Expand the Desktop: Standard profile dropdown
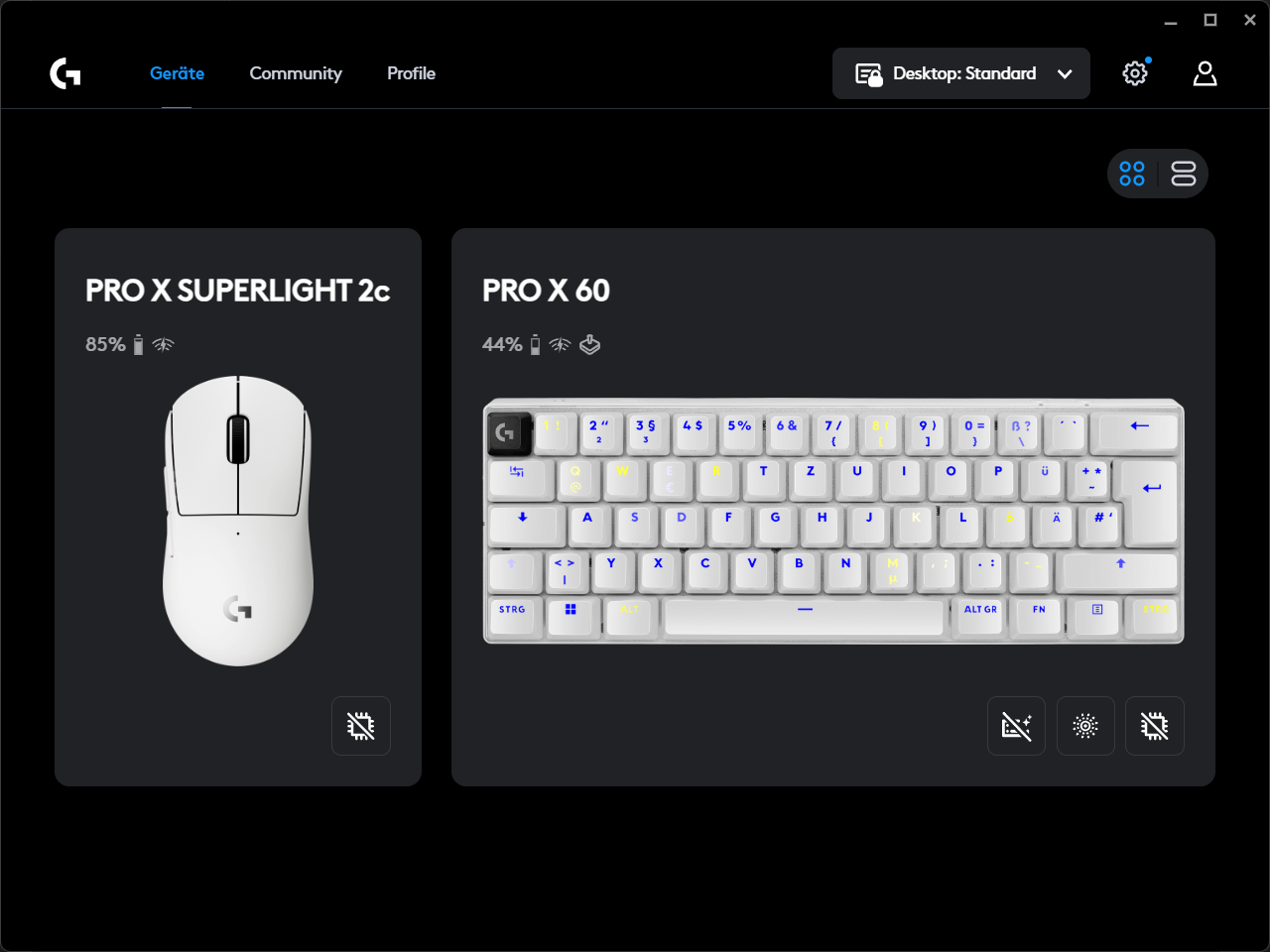Viewport: 1270px width, 952px height. point(961,73)
